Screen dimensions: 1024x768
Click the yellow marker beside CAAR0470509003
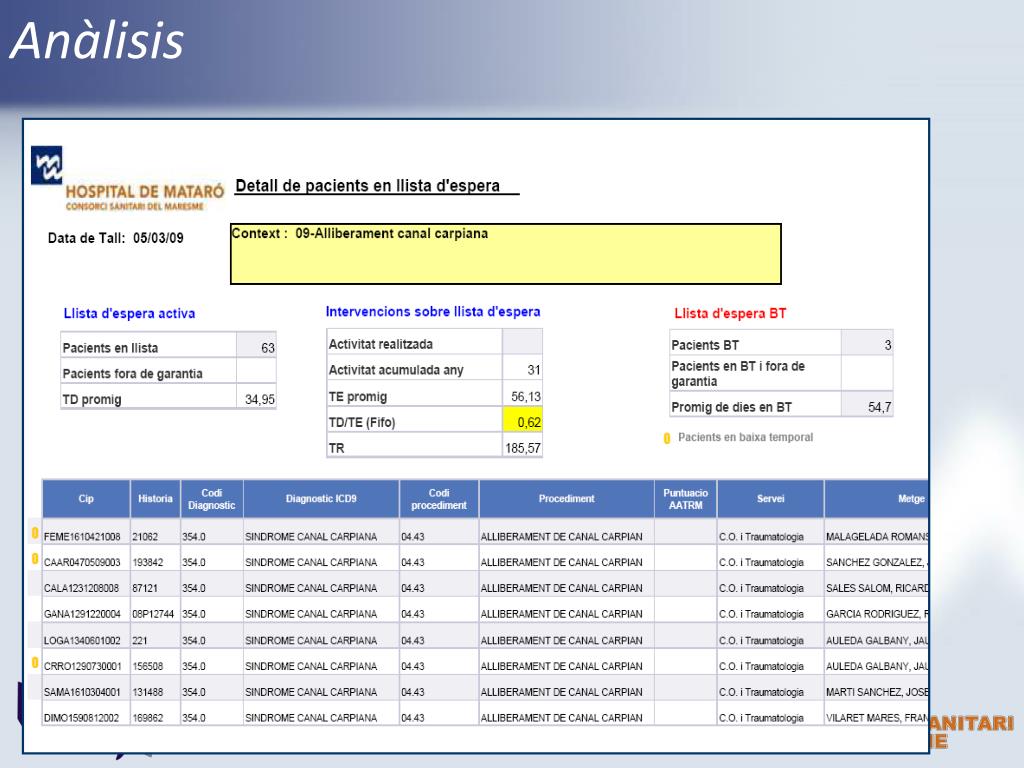(x=35, y=558)
